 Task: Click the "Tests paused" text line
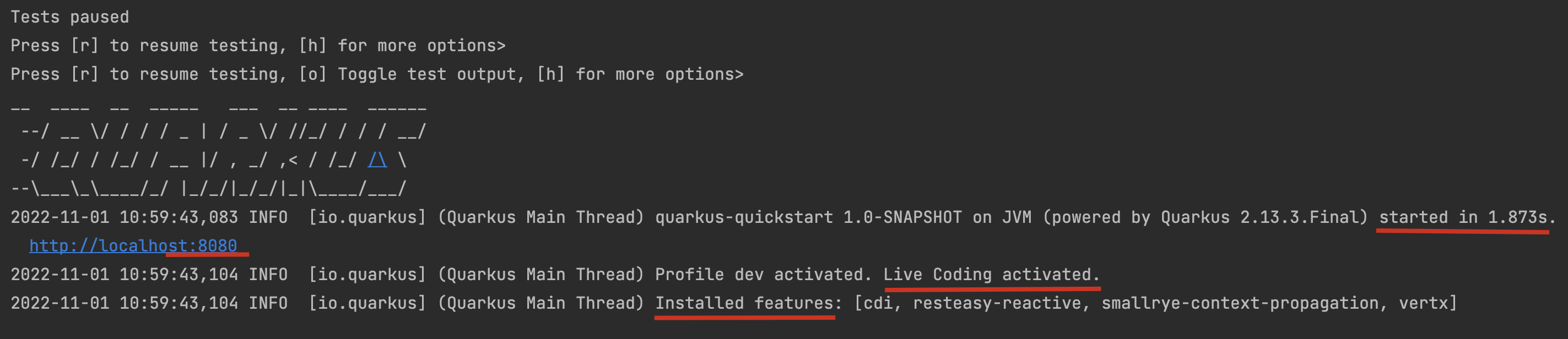pyautogui.click(x=69, y=17)
